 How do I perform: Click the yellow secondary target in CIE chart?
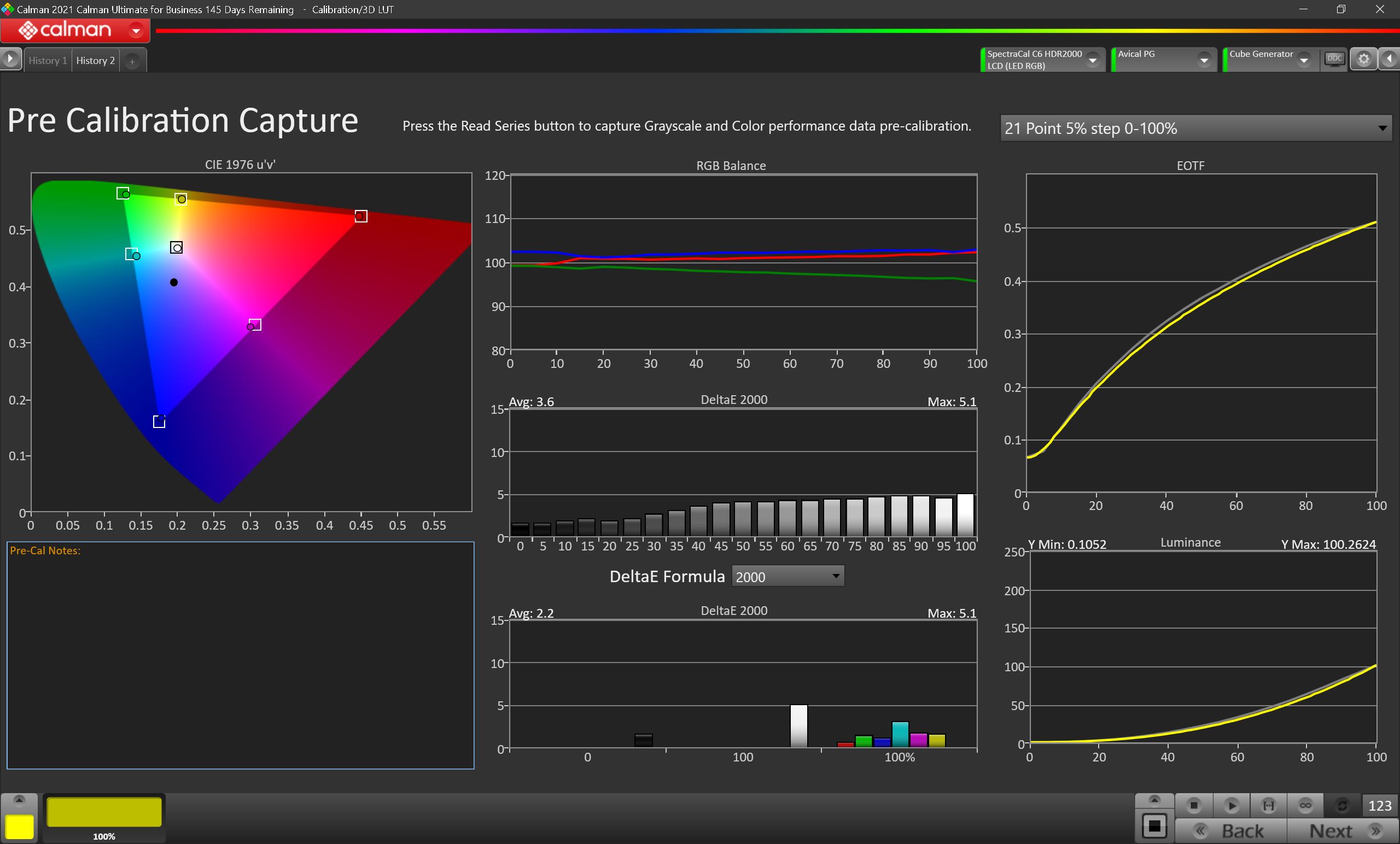click(x=180, y=199)
